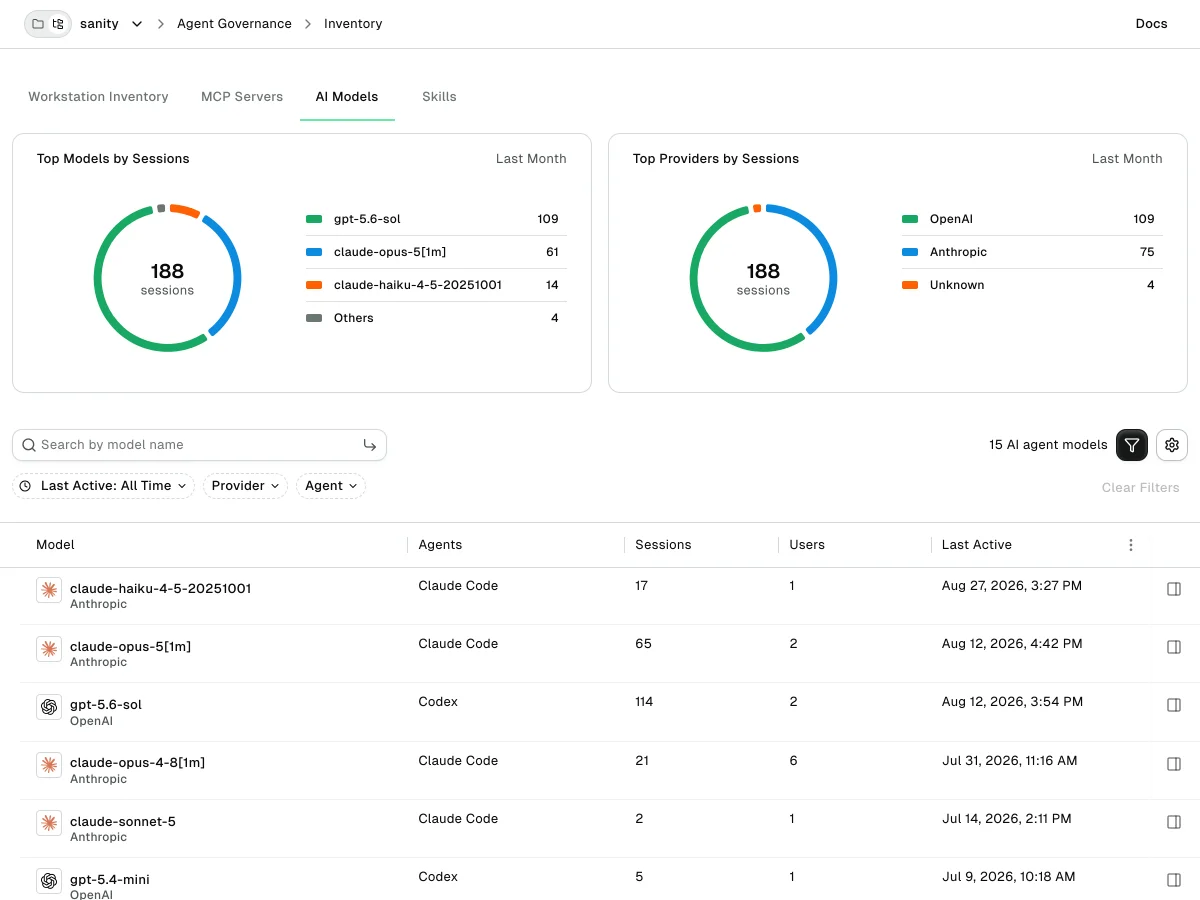This screenshot has height=900, width=1200.
Task: Click claude-haiku-4-5-20251001 model name in table
Action: [160, 588]
